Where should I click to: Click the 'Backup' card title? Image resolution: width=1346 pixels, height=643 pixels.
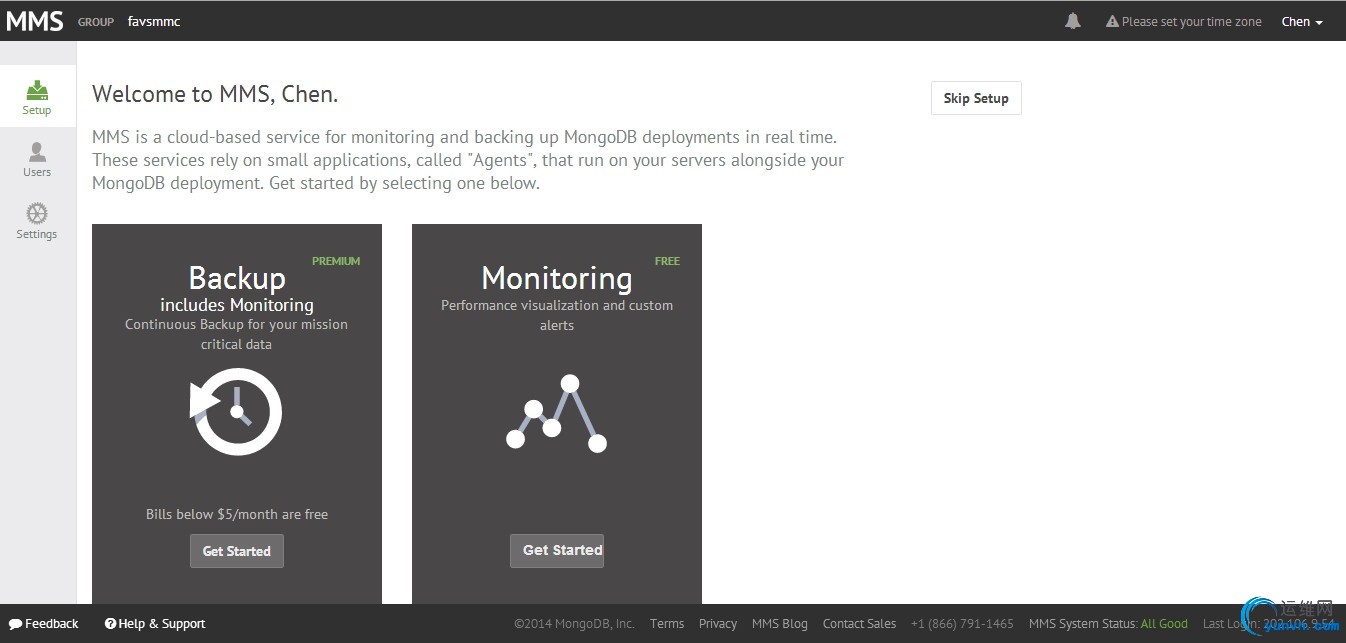click(x=237, y=278)
